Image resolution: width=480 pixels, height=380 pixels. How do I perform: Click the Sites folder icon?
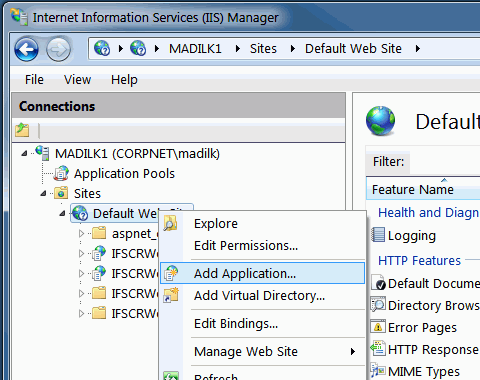point(61,193)
